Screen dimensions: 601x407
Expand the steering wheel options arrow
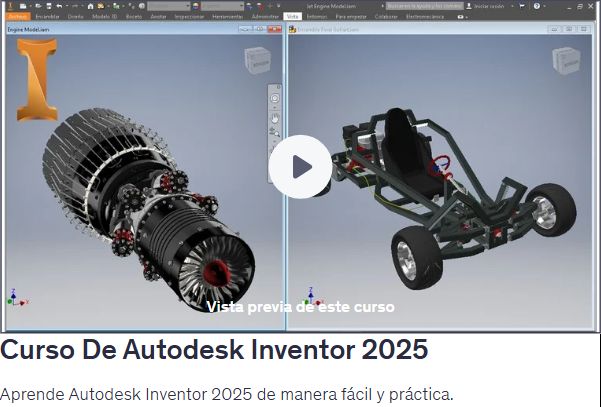click(x=275, y=108)
